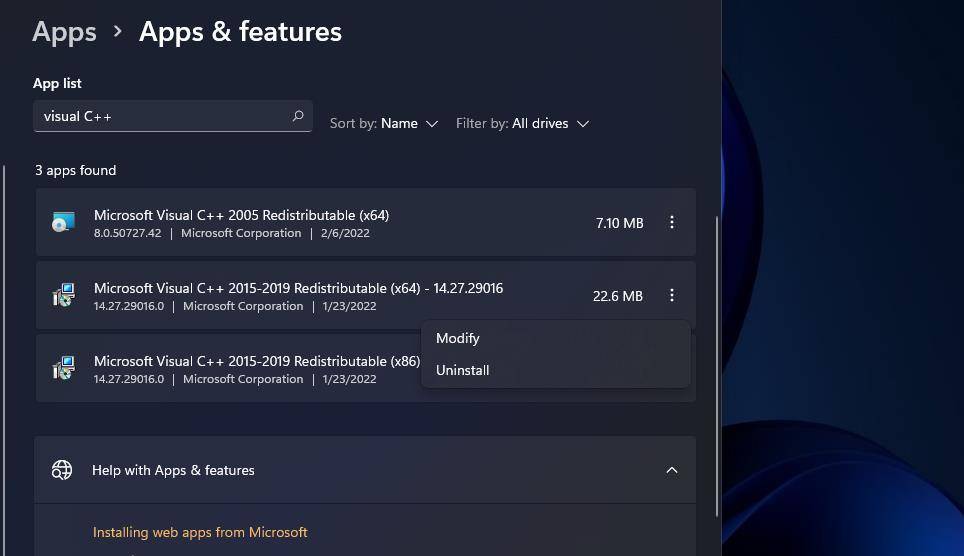Collapse the Help with Apps & features section

tap(672, 470)
